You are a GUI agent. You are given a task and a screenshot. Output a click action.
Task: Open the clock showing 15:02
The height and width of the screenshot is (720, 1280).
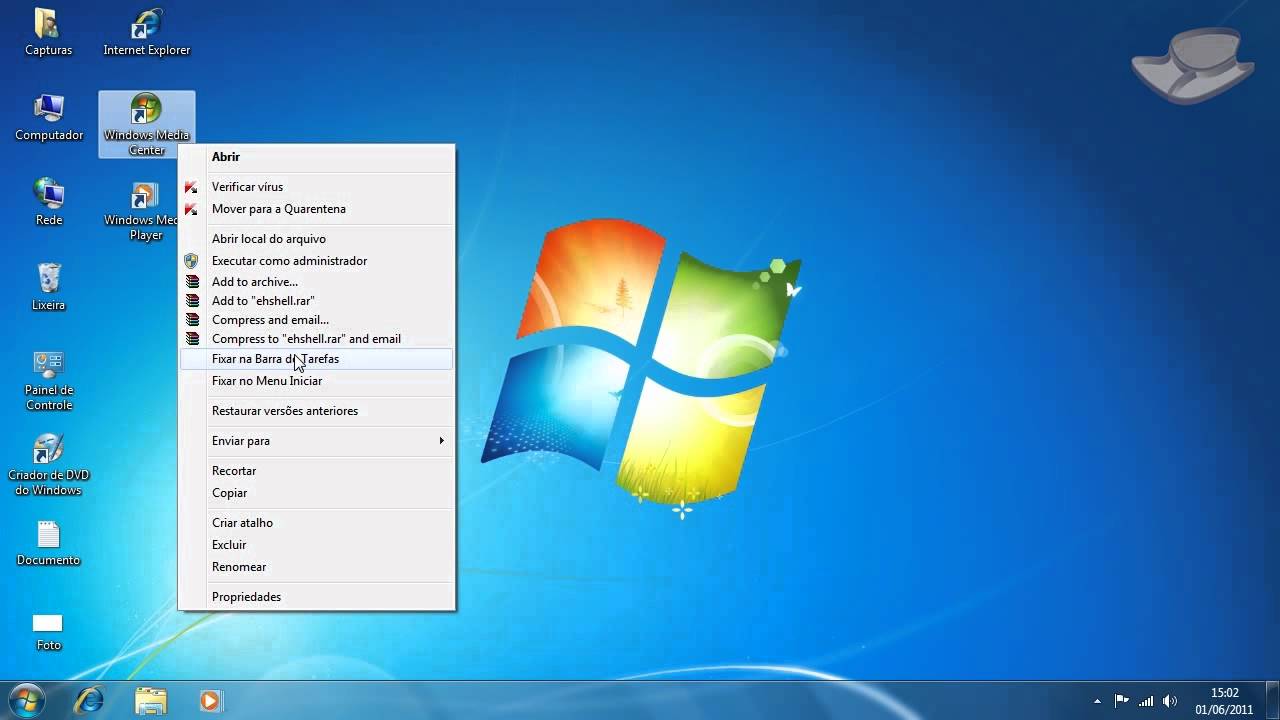tap(1224, 701)
